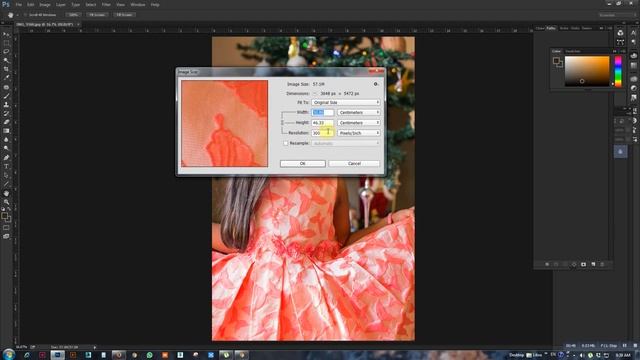Select the Move tool
640x360 pixels.
[x=6, y=34]
